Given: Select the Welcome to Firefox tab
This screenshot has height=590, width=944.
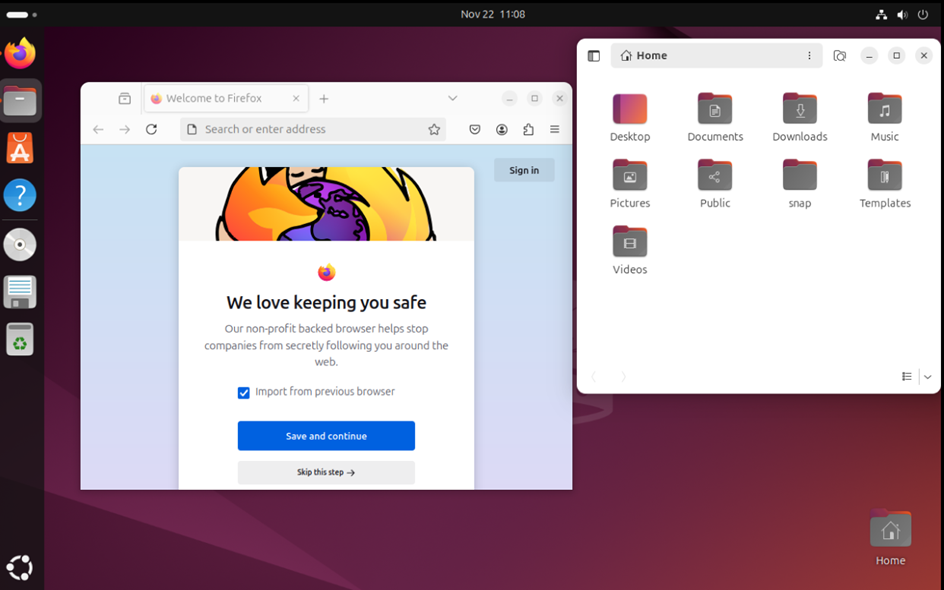Looking at the screenshot, I should point(214,98).
